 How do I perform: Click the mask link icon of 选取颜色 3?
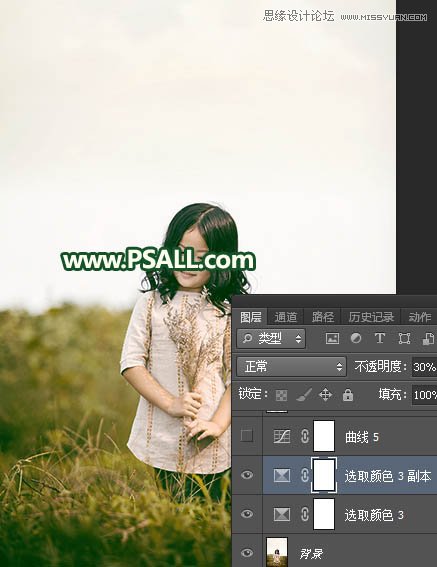pos(305,514)
